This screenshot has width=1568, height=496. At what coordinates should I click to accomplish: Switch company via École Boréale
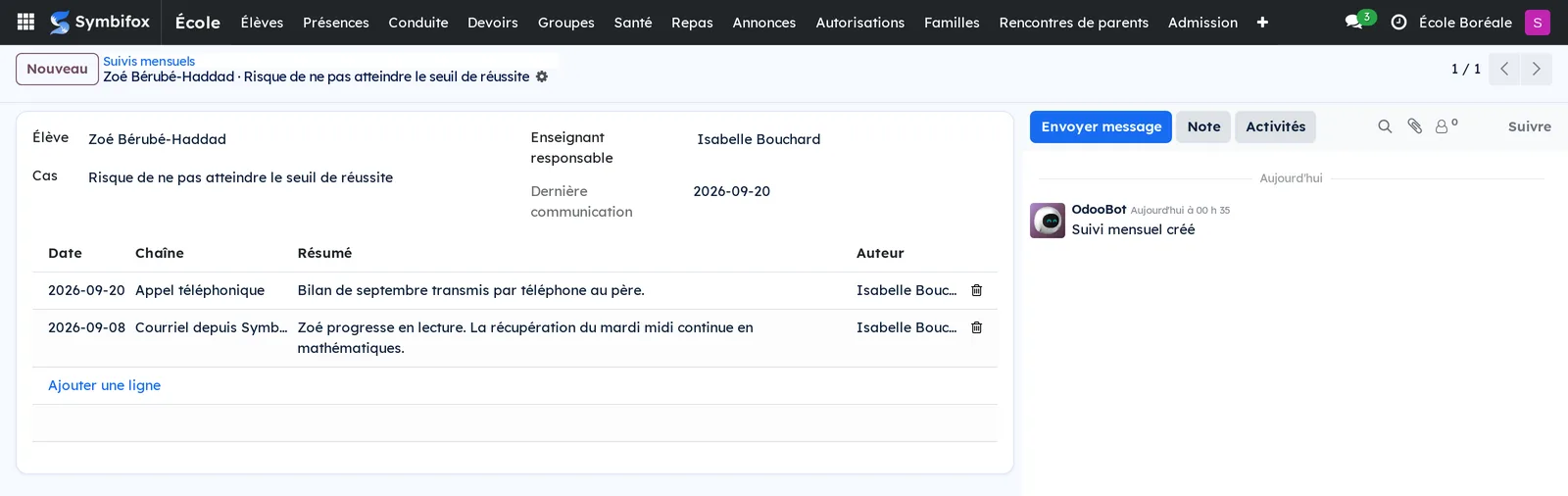(1465, 22)
